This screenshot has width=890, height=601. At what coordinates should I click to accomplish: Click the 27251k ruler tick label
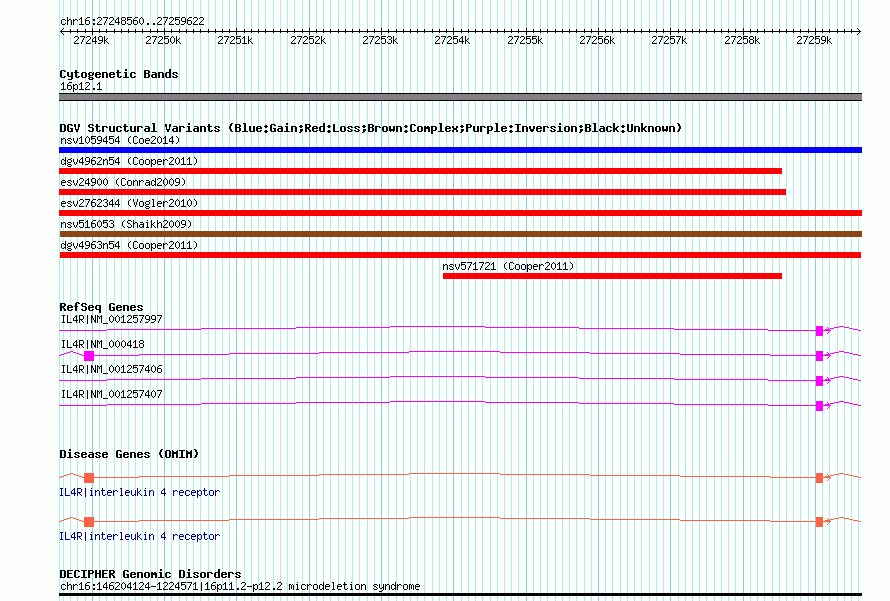pos(235,40)
